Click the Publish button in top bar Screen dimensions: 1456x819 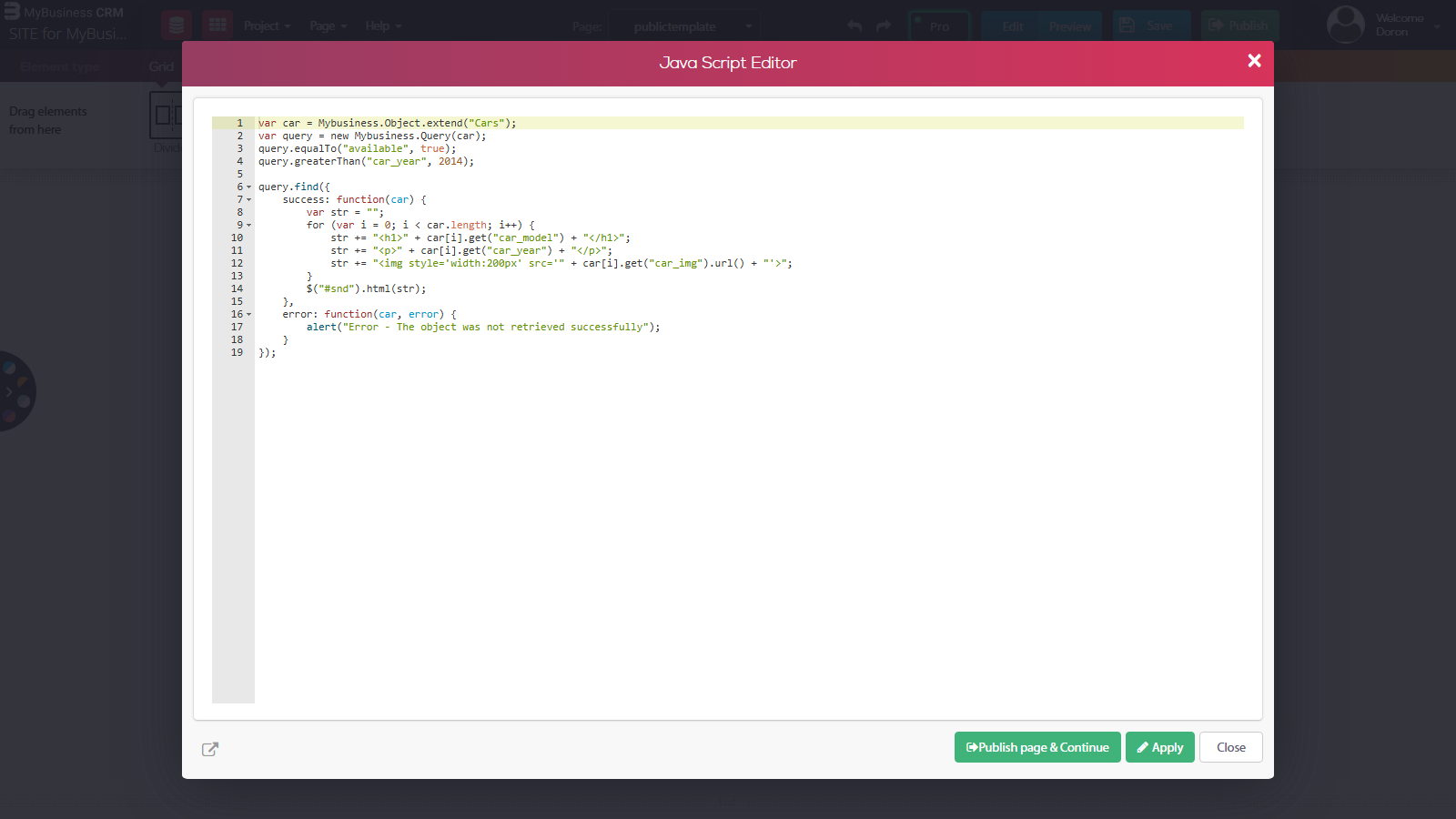click(1239, 25)
